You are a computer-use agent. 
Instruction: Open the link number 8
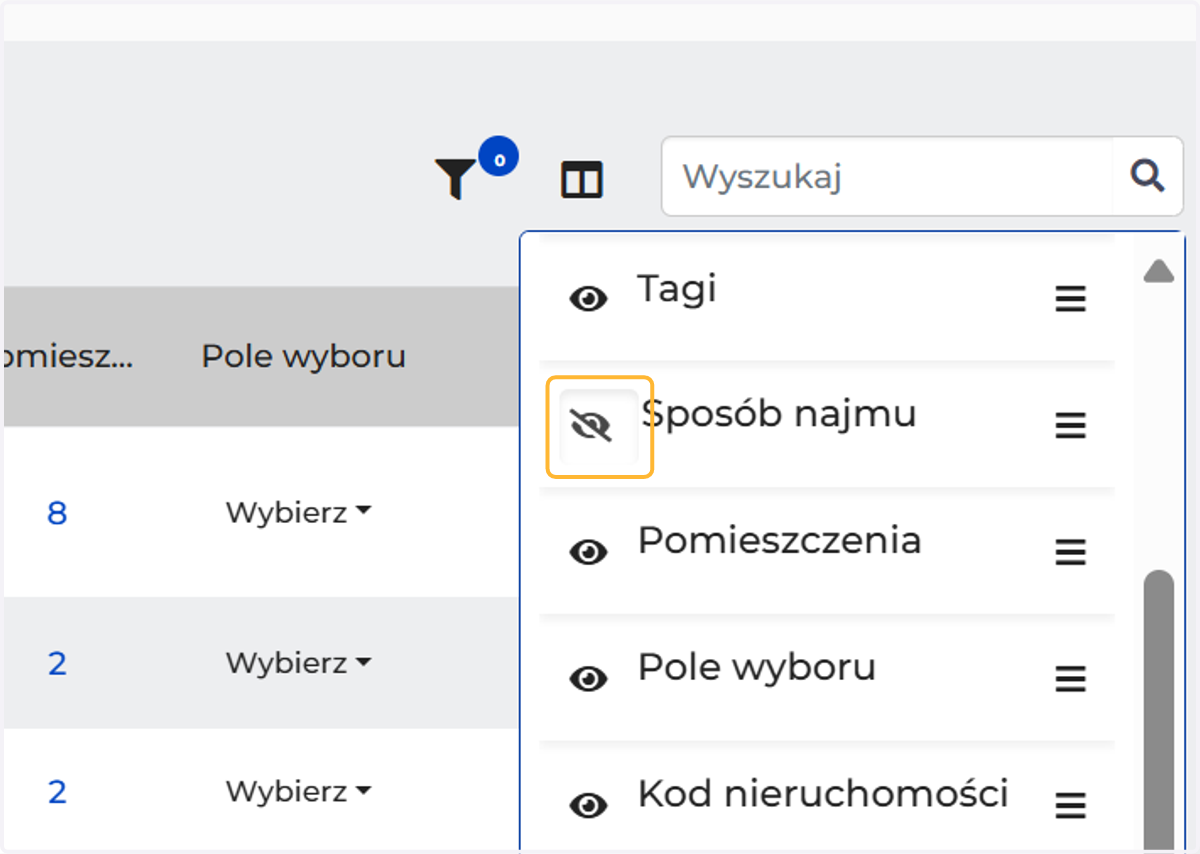click(x=57, y=513)
